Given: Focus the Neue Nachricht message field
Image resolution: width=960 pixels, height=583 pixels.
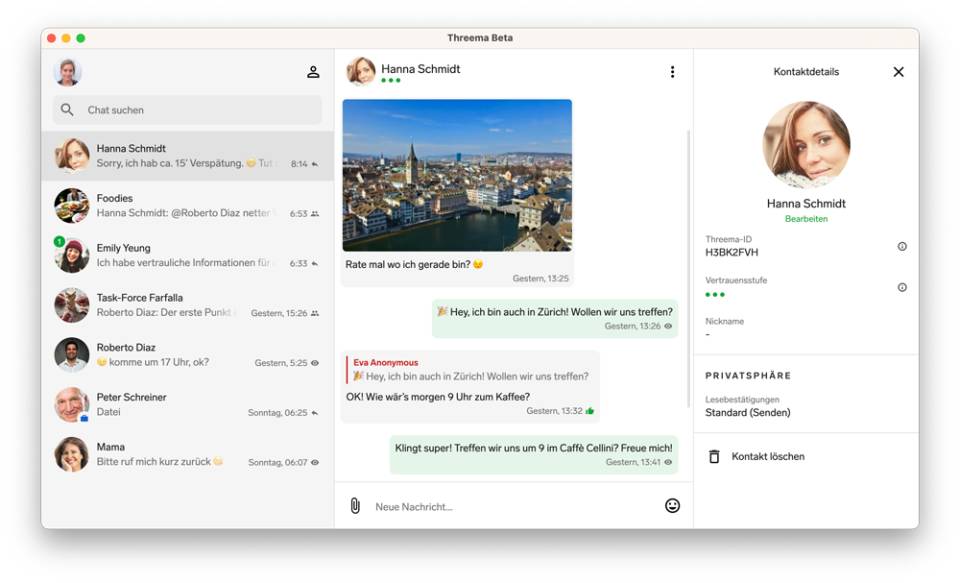Looking at the screenshot, I should [x=514, y=506].
